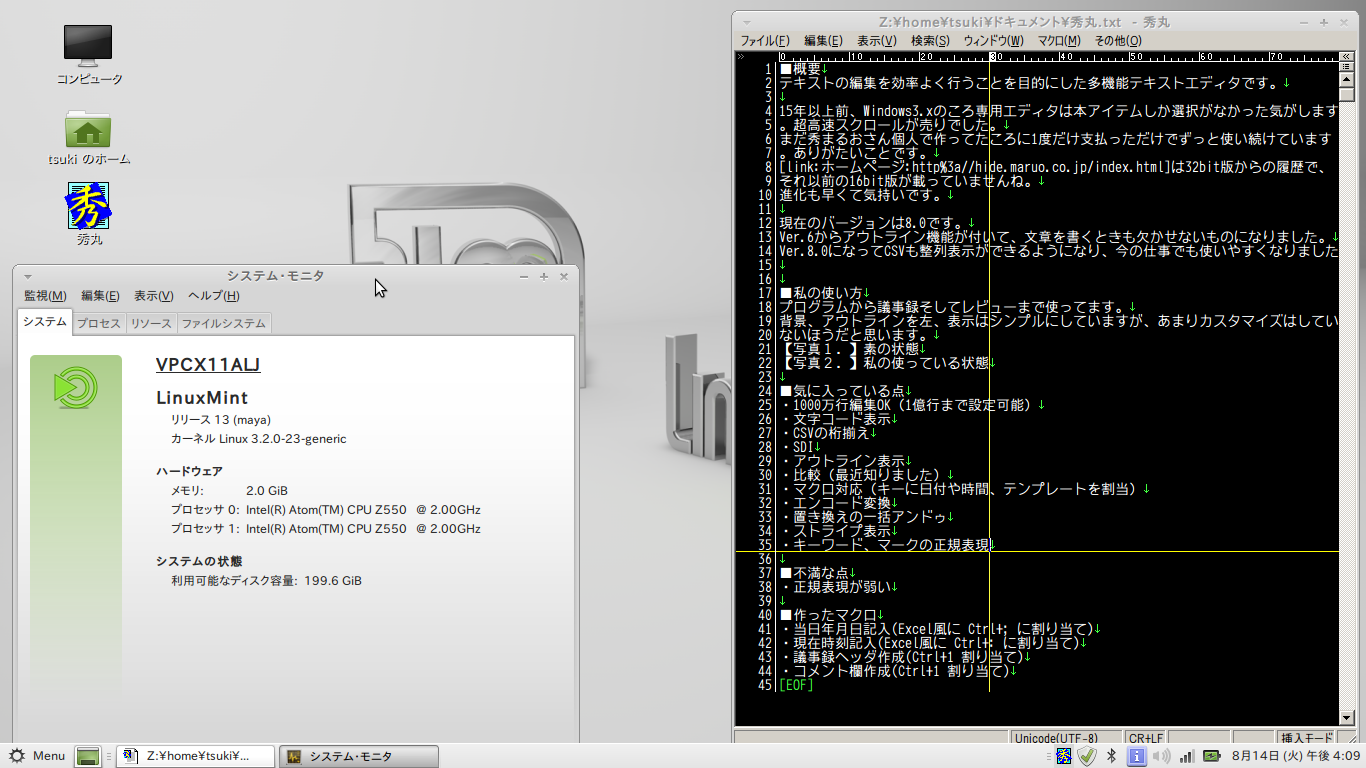Click the blue info notification tray icon
1366x768 pixels.
click(1136, 756)
